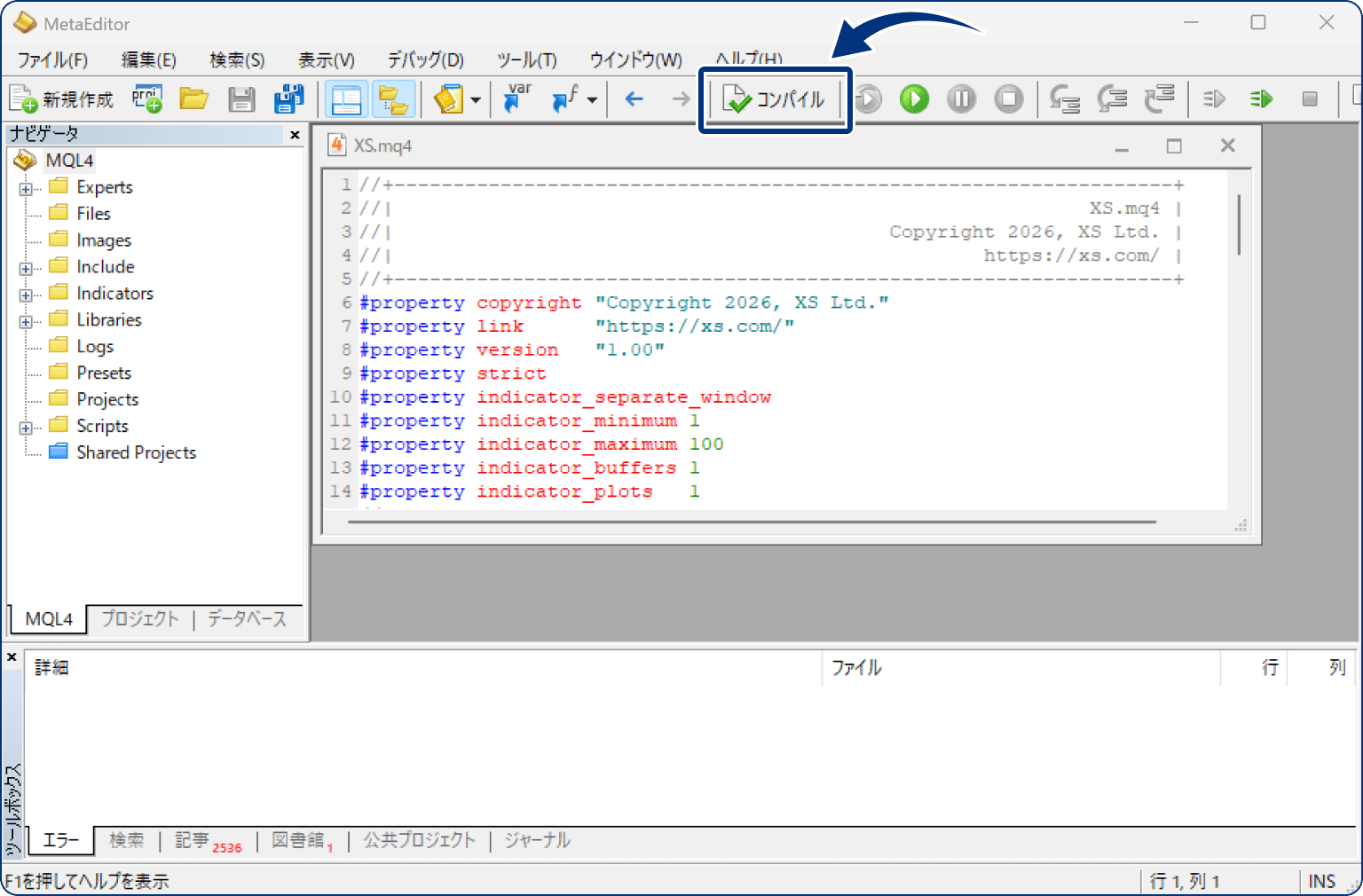Open the デバッグ(D) menu
The height and width of the screenshot is (896, 1363).
tap(425, 60)
